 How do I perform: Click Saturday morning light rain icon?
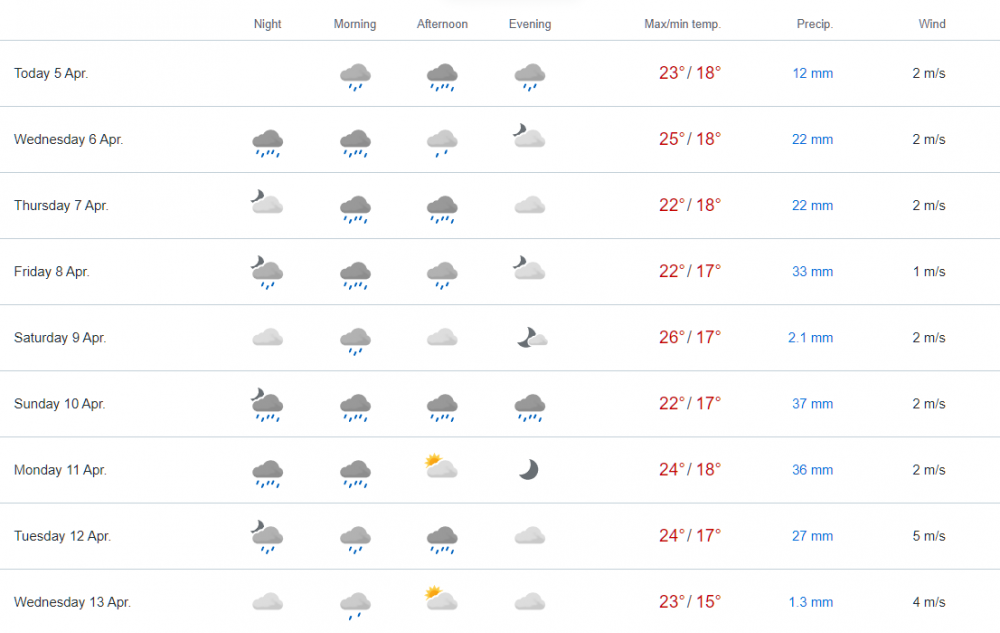[355, 341]
